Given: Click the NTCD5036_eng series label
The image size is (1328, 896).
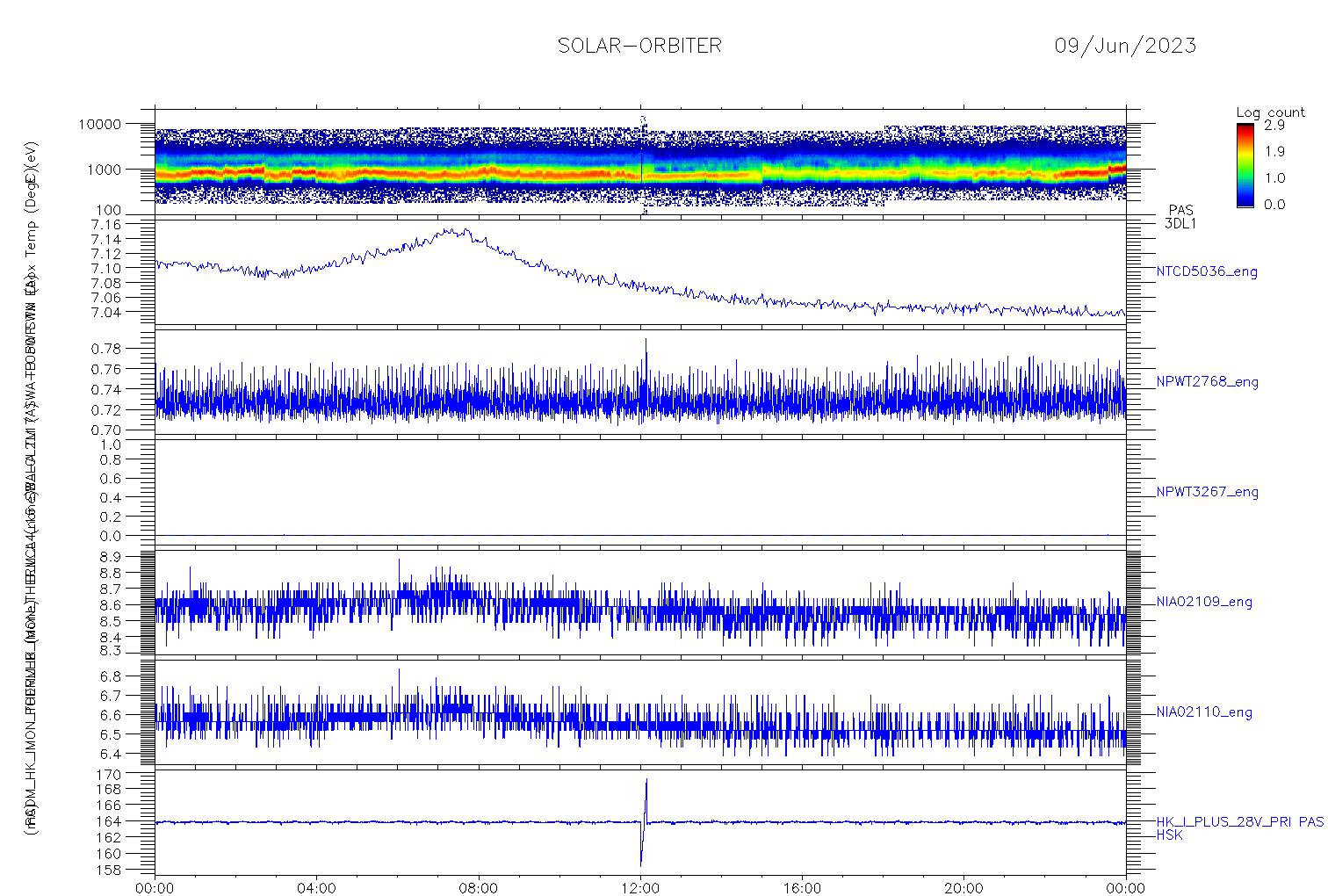Looking at the screenshot, I should coord(1207,272).
